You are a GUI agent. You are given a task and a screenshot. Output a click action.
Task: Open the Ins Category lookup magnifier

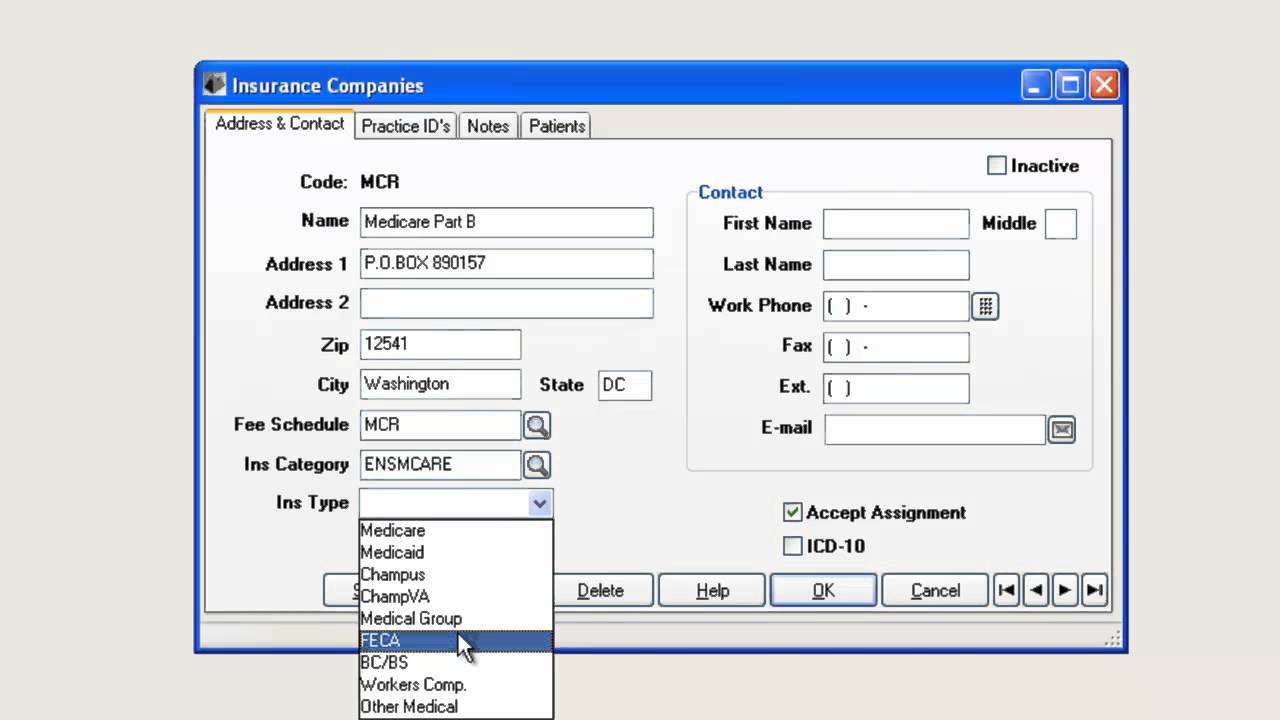(537, 465)
